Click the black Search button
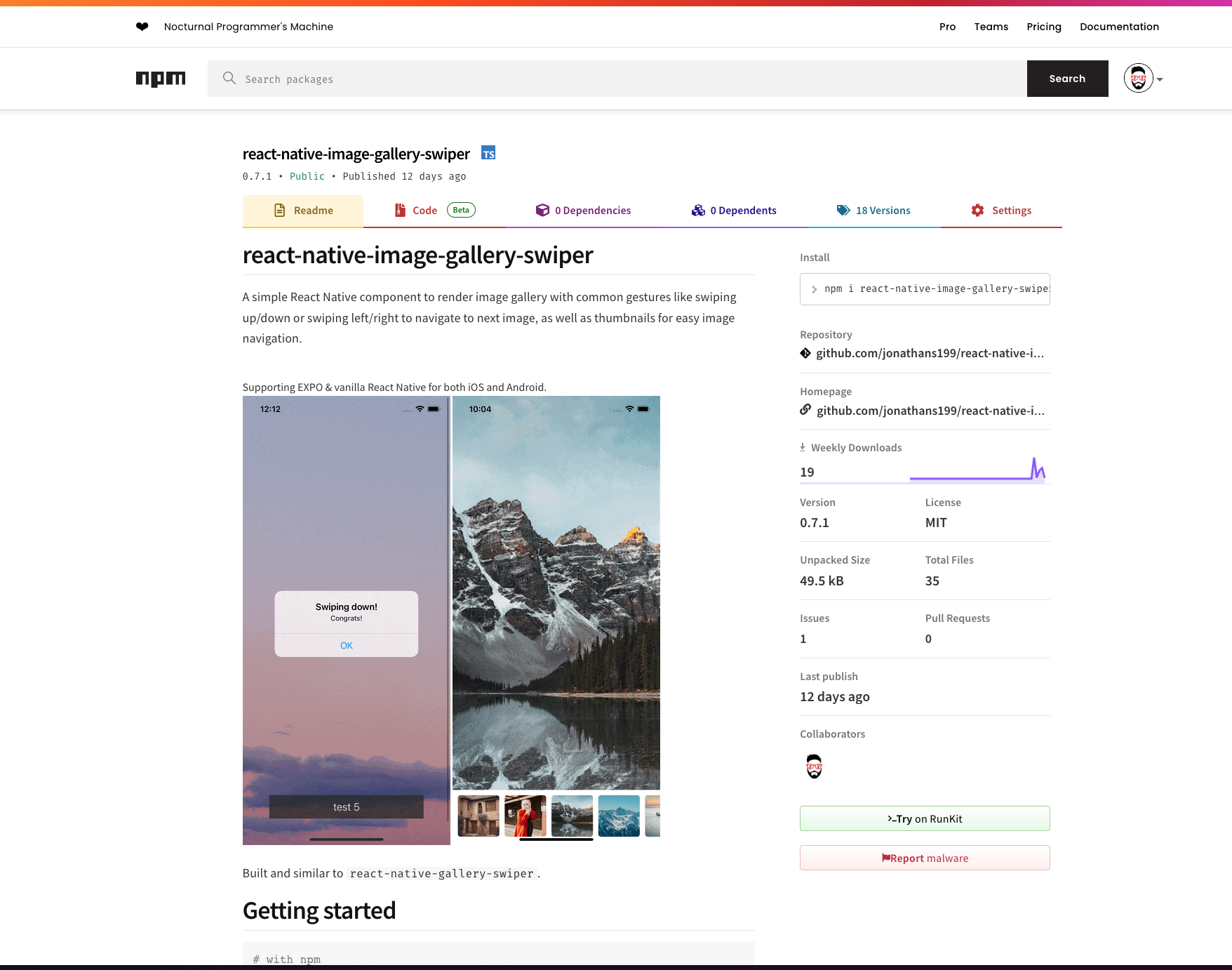Screen dimensions: 1232x970 [x=1067, y=79]
